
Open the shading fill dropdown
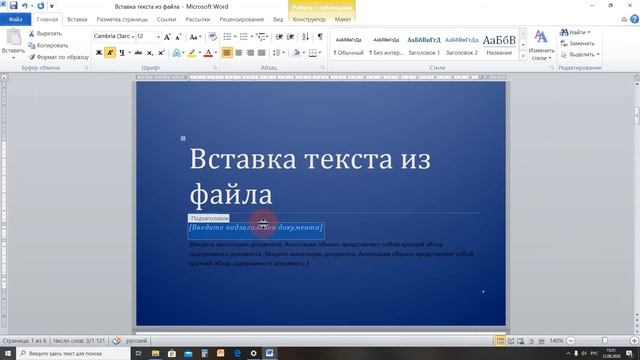coord(298,53)
